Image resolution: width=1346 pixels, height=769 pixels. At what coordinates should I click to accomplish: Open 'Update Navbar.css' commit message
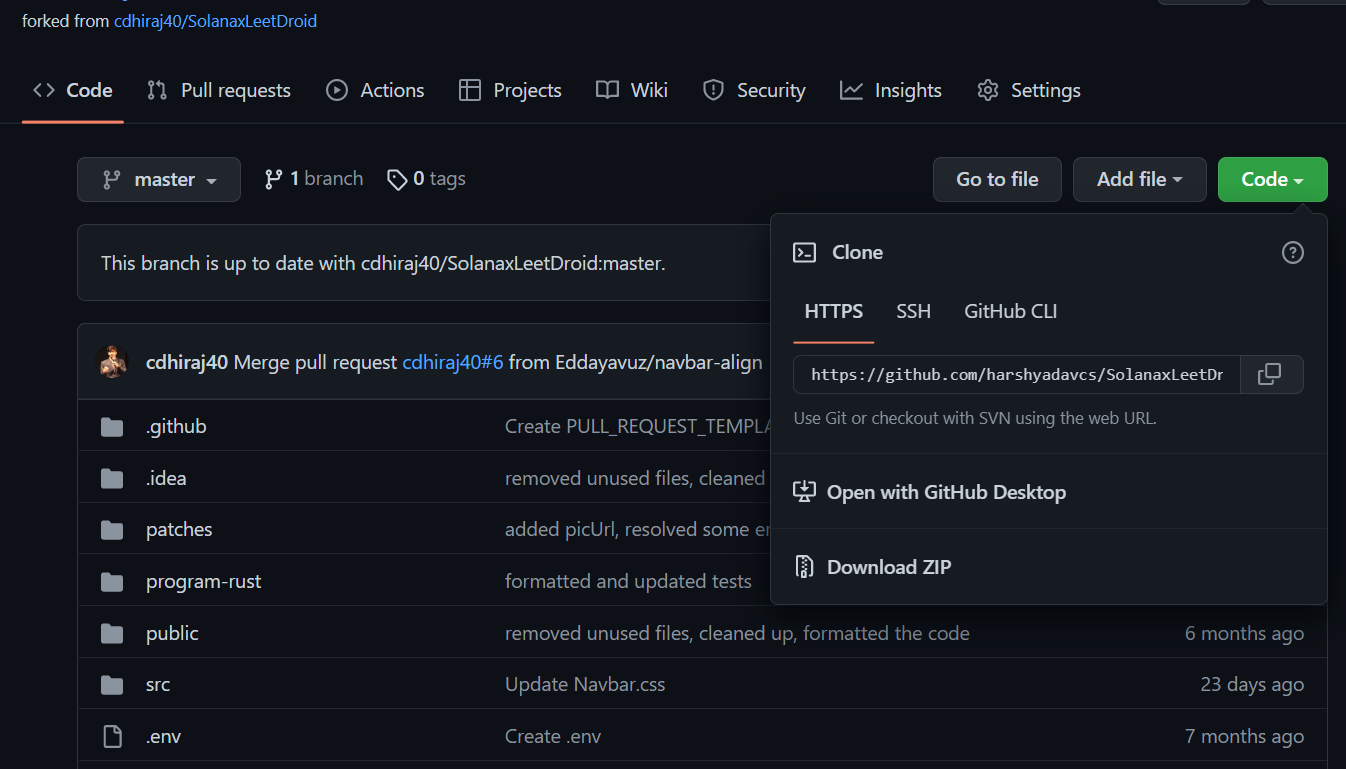585,685
